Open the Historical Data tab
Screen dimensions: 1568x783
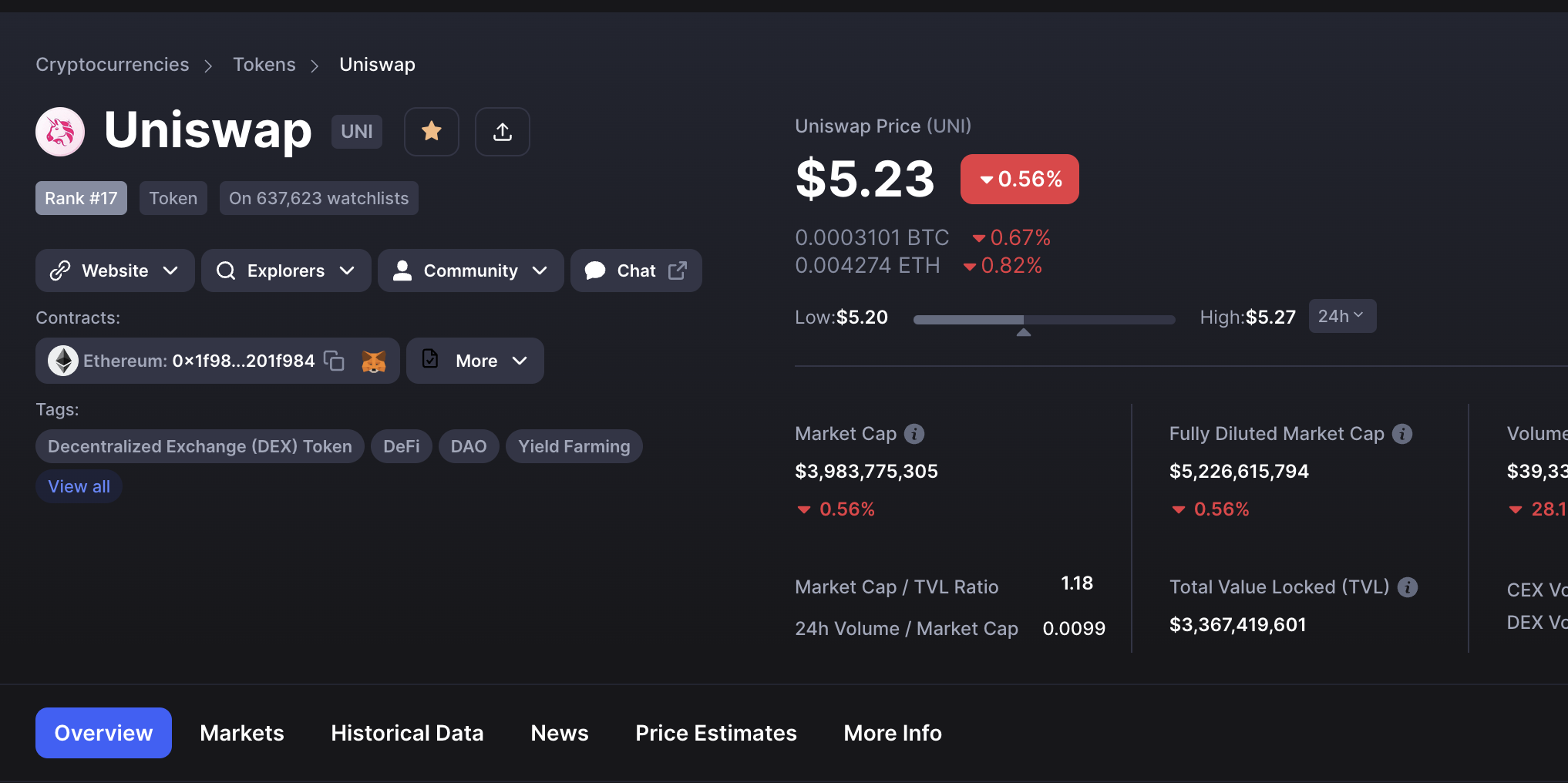[407, 733]
